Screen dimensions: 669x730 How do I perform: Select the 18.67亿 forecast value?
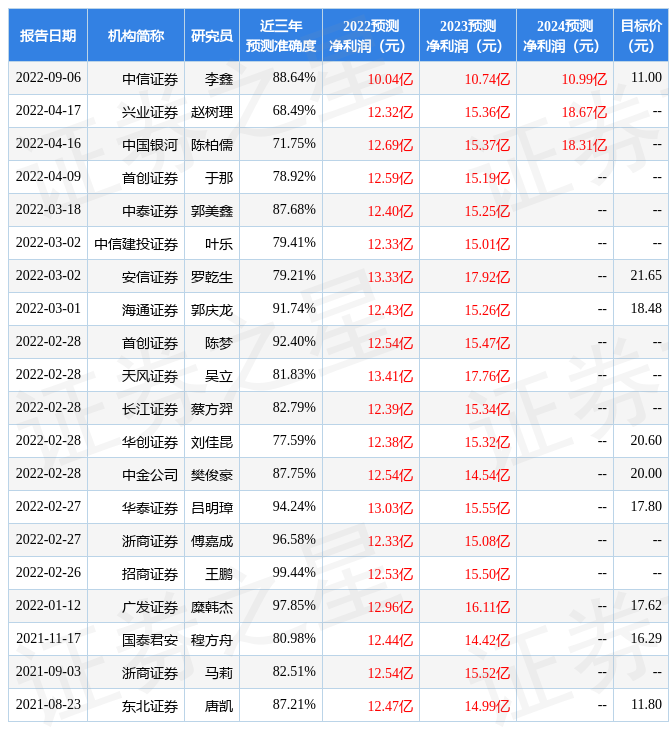(x=584, y=112)
